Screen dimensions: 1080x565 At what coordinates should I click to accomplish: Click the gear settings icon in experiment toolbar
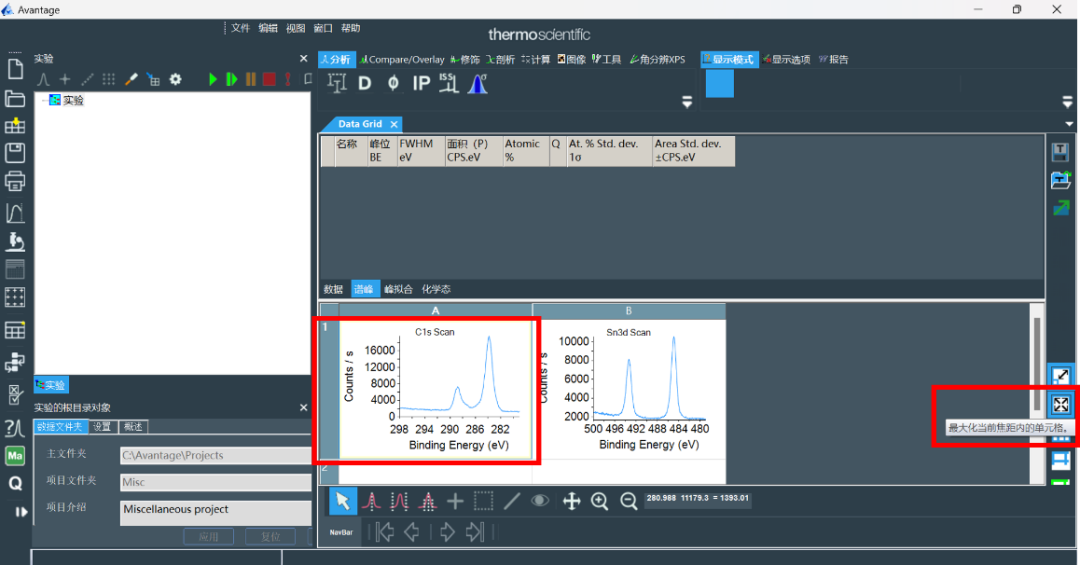tap(176, 79)
